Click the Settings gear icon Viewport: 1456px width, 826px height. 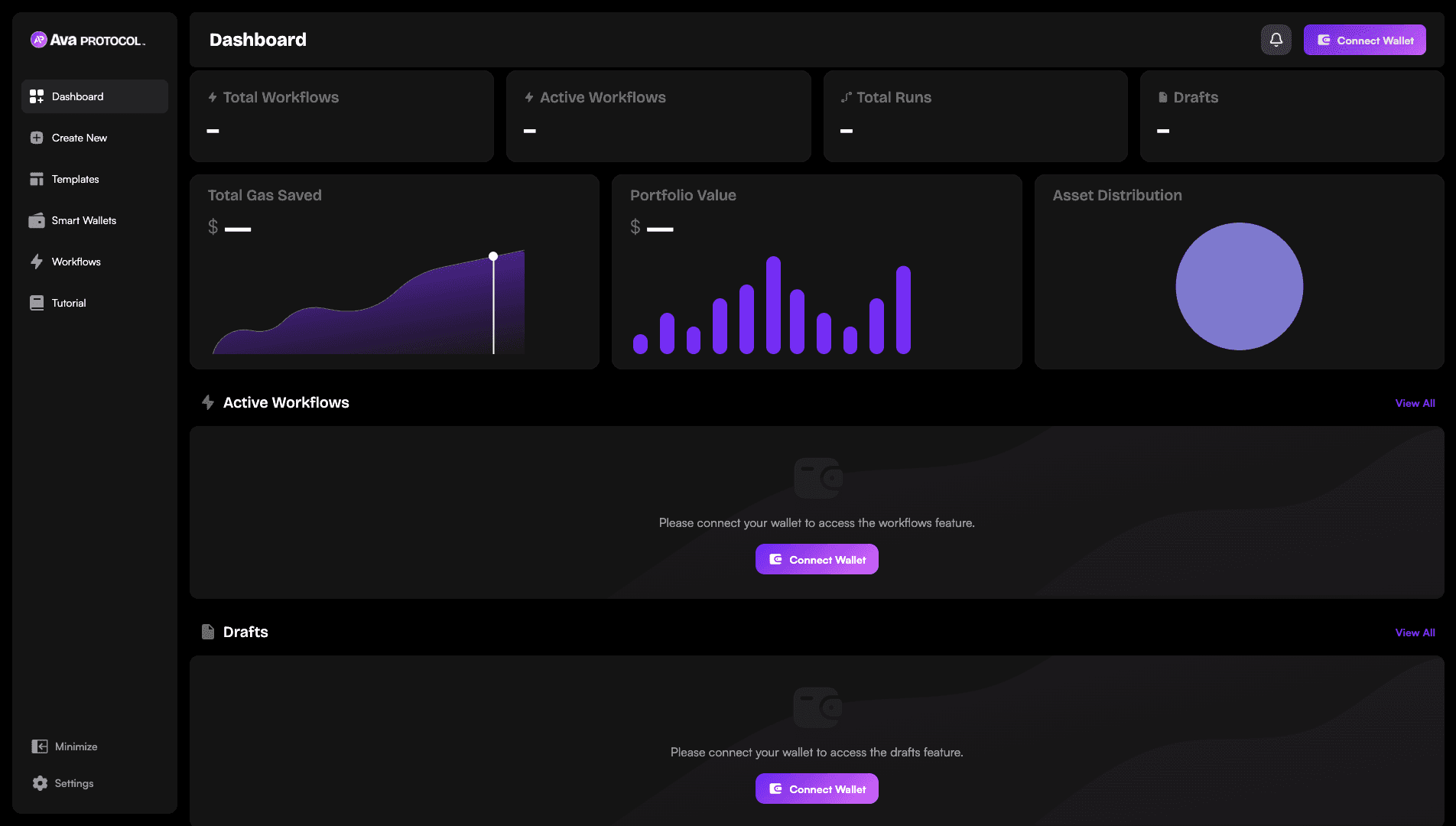(x=40, y=783)
